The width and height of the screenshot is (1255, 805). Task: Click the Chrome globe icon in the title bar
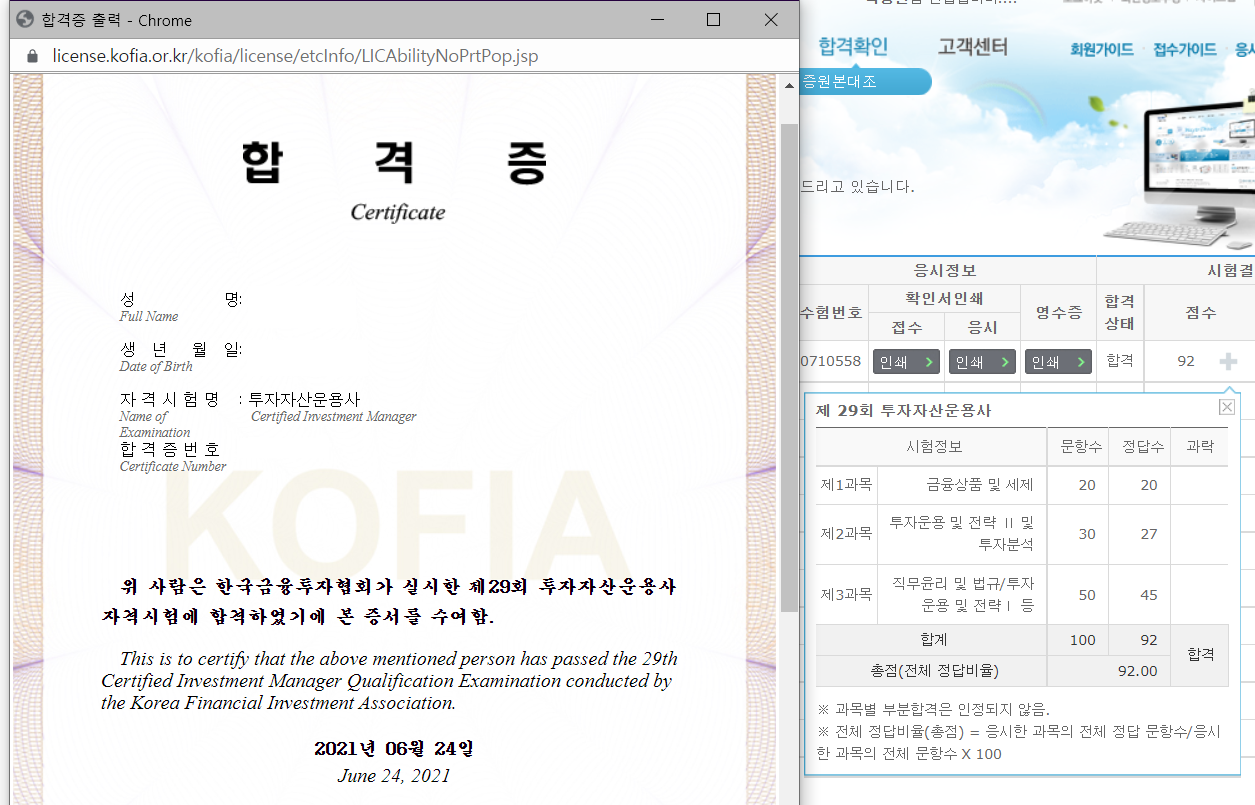click(25, 19)
